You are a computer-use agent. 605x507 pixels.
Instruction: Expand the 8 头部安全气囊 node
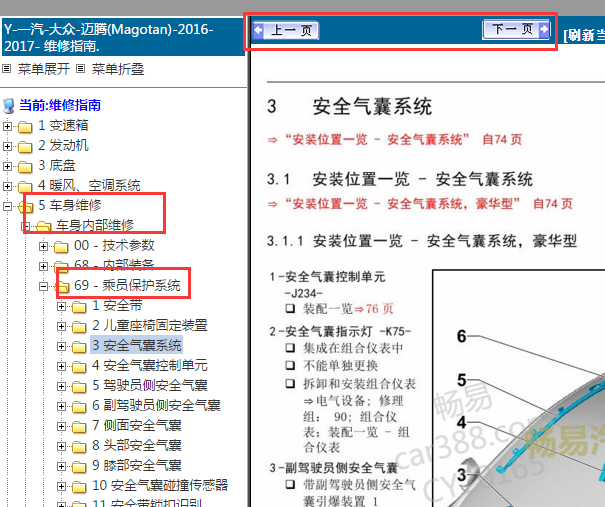click(x=61, y=446)
